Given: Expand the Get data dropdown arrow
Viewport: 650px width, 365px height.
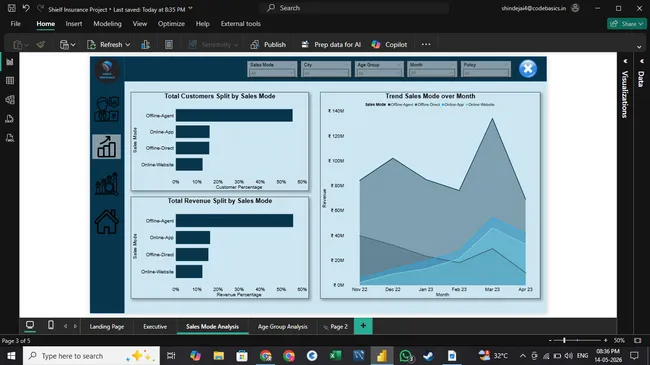Looking at the screenshot, I should tap(73, 45).
